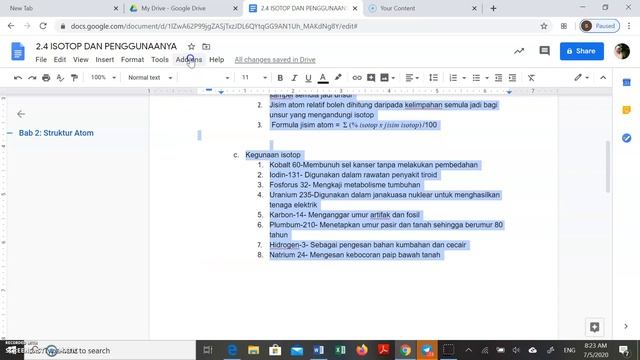The width and height of the screenshot is (640, 360).
Task: Toggle numbered list formatting
Action: [453, 78]
